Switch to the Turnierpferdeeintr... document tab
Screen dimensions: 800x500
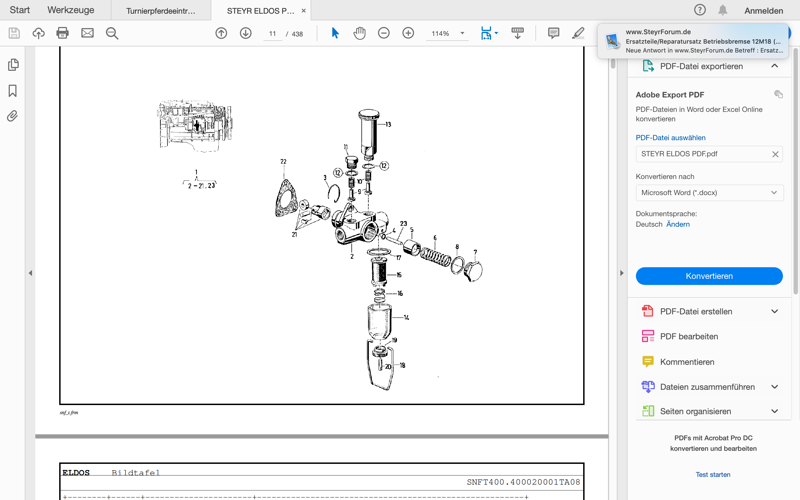click(x=161, y=11)
